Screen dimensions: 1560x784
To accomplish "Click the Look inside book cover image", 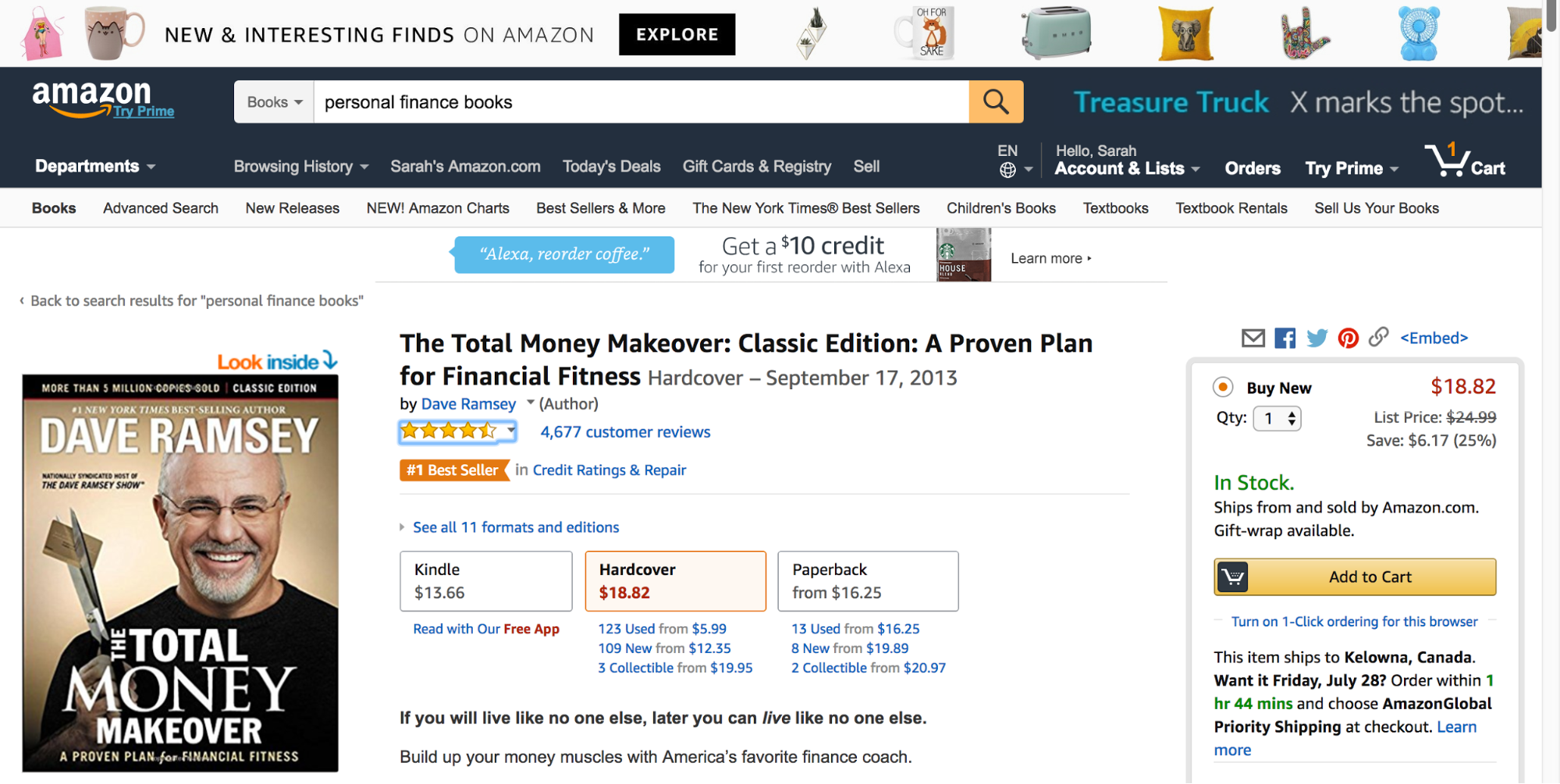I will [180, 573].
